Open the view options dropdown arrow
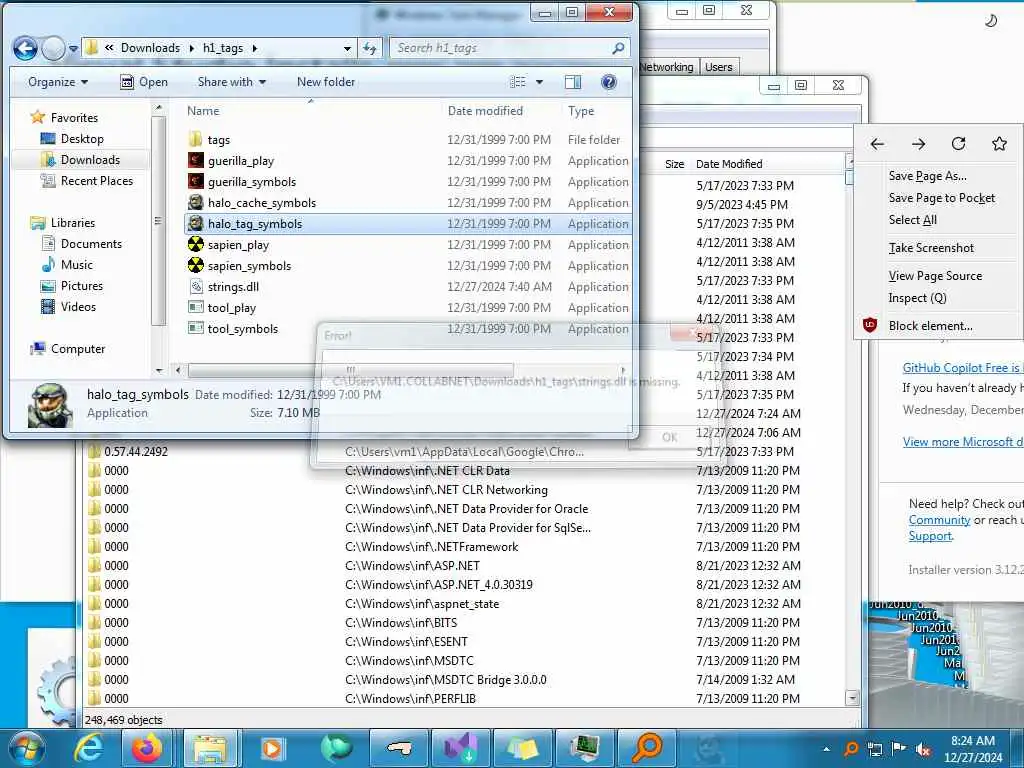The width and height of the screenshot is (1024, 768). pos(539,82)
